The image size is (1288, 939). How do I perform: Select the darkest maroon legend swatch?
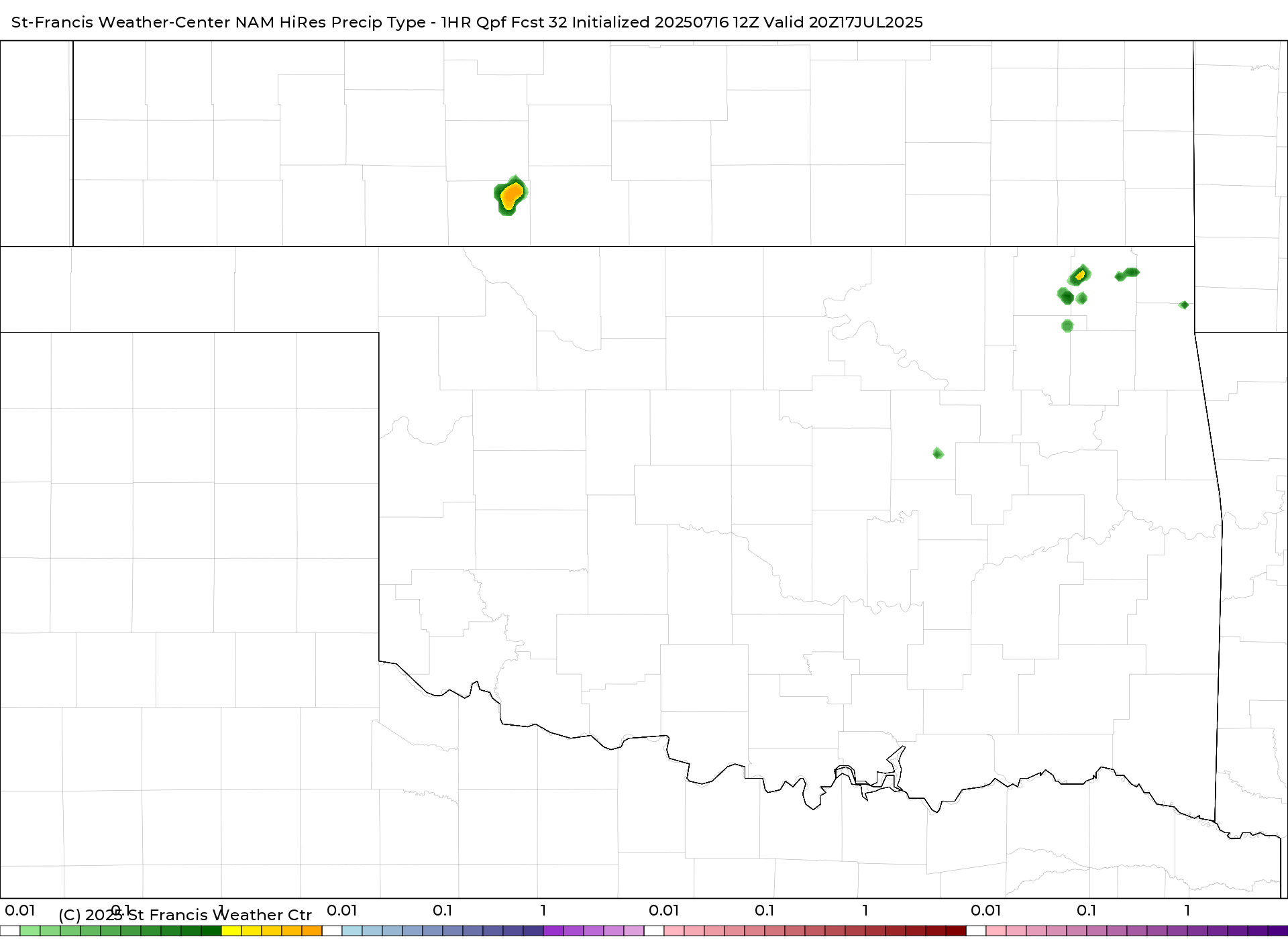[956, 931]
